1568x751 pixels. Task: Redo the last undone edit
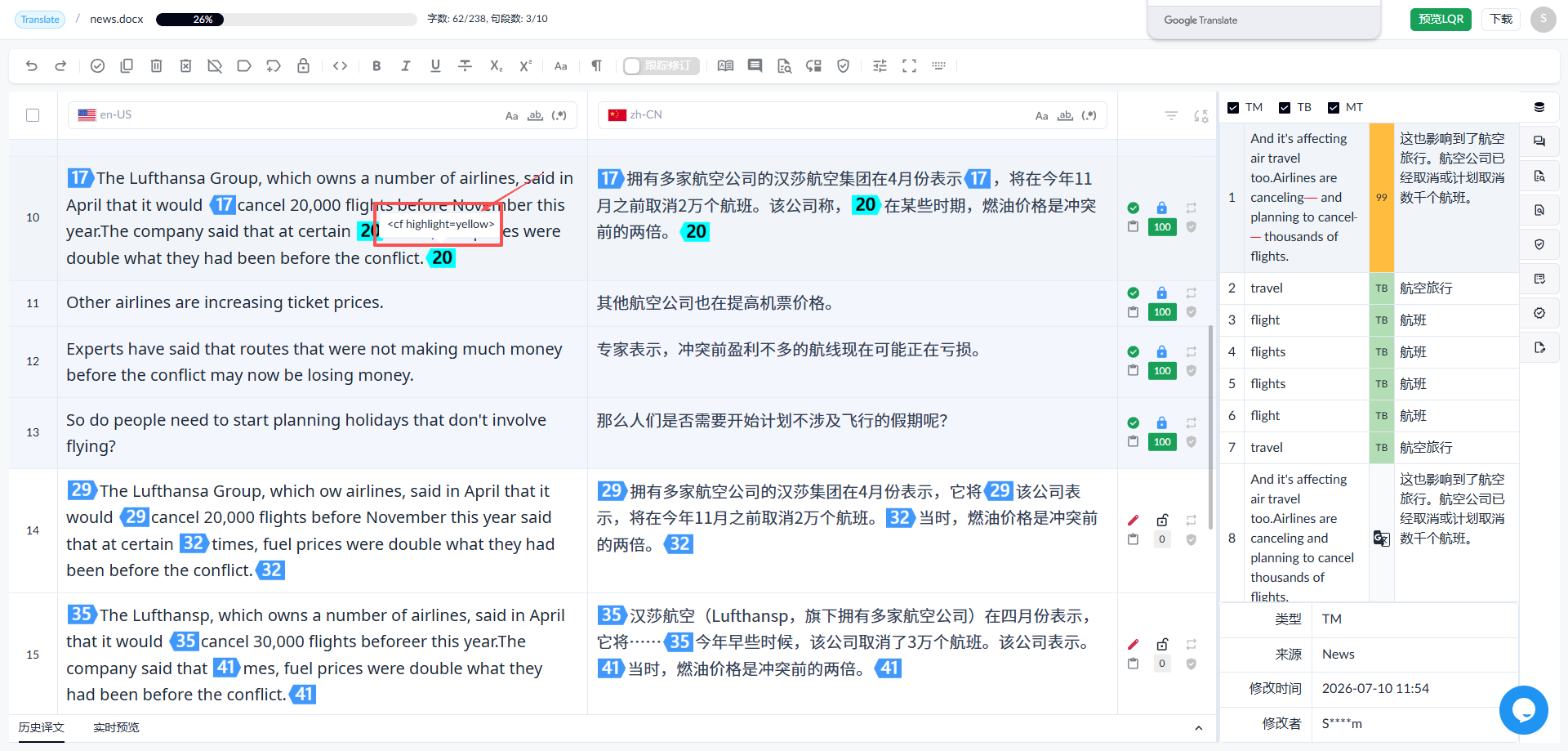click(60, 66)
